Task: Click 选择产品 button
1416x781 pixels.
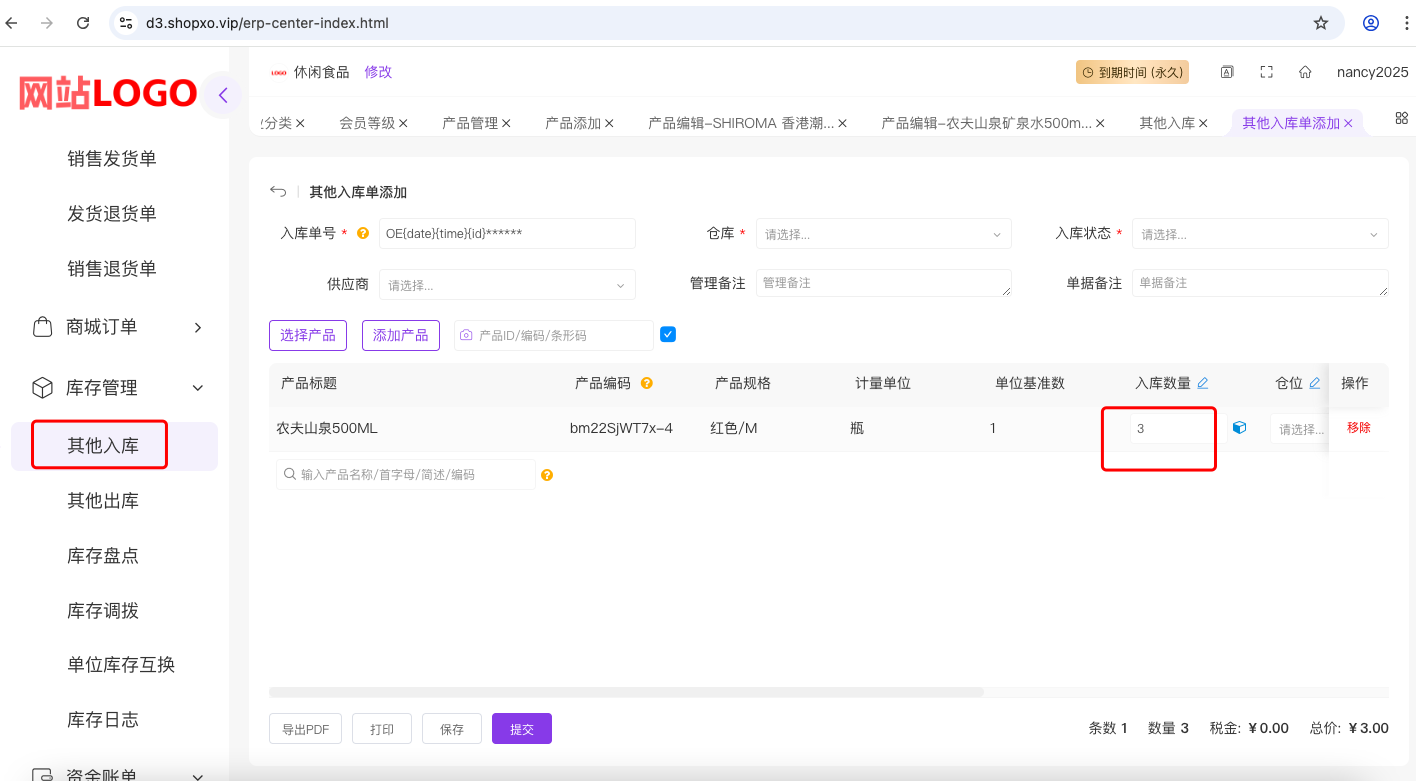Action: pyautogui.click(x=308, y=335)
